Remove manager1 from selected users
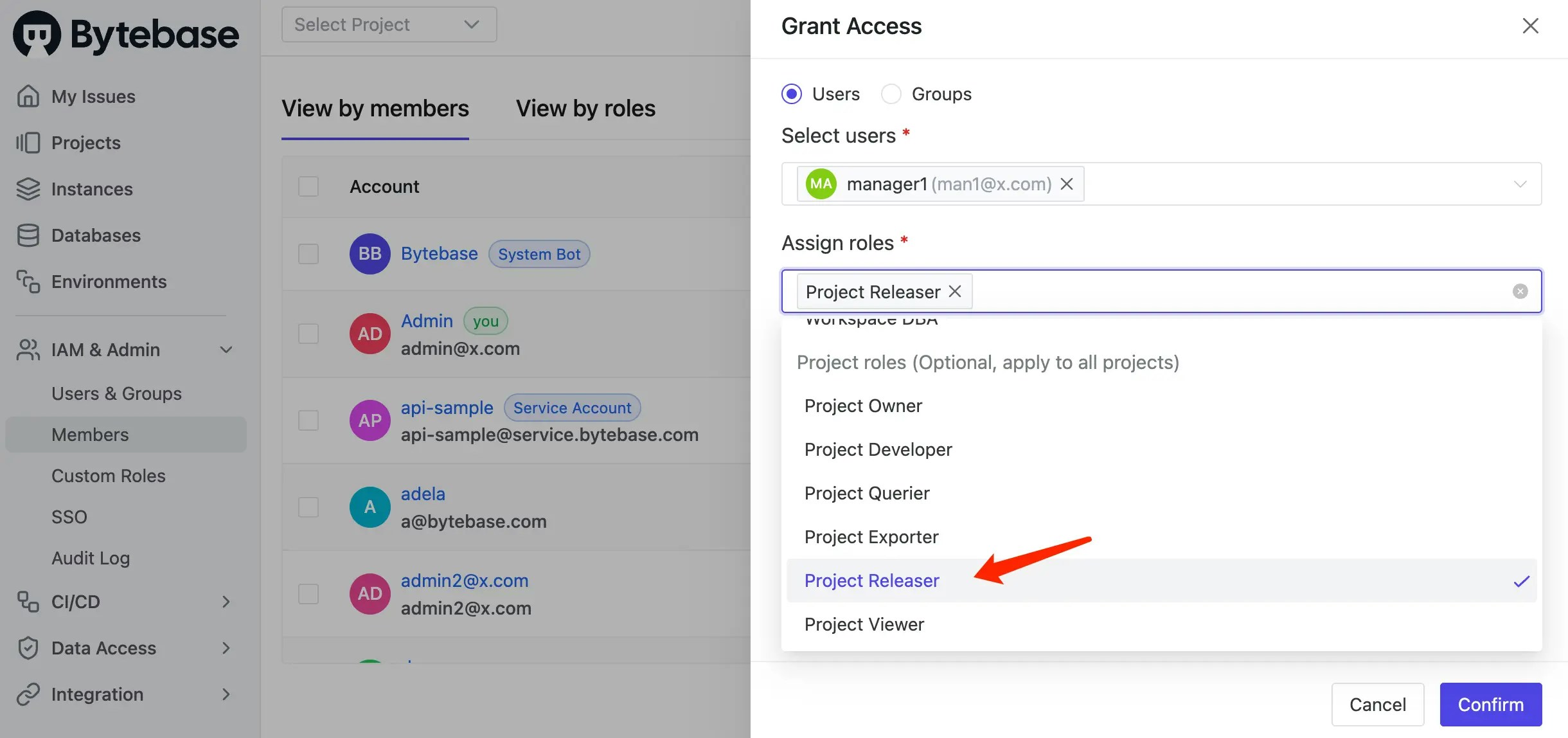The image size is (1568, 738). pyautogui.click(x=1067, y=184)
